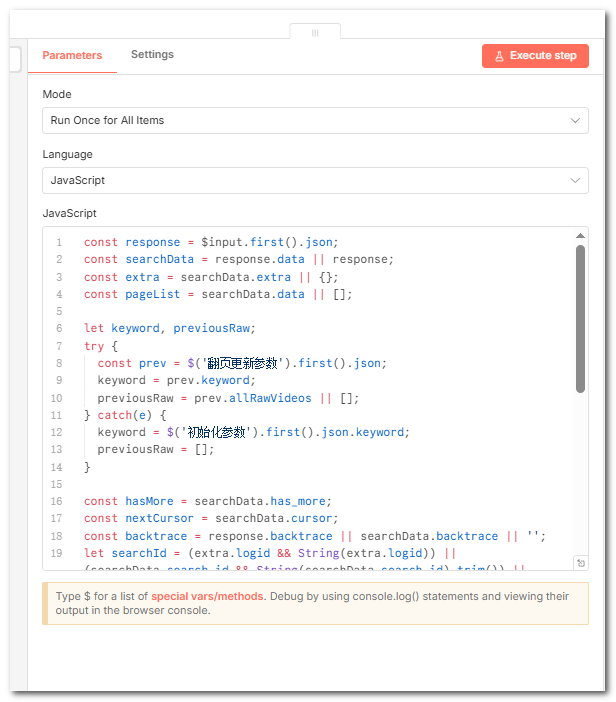Click the panel drag handle at top
This screenshot has height=702, width=616.
315,32
